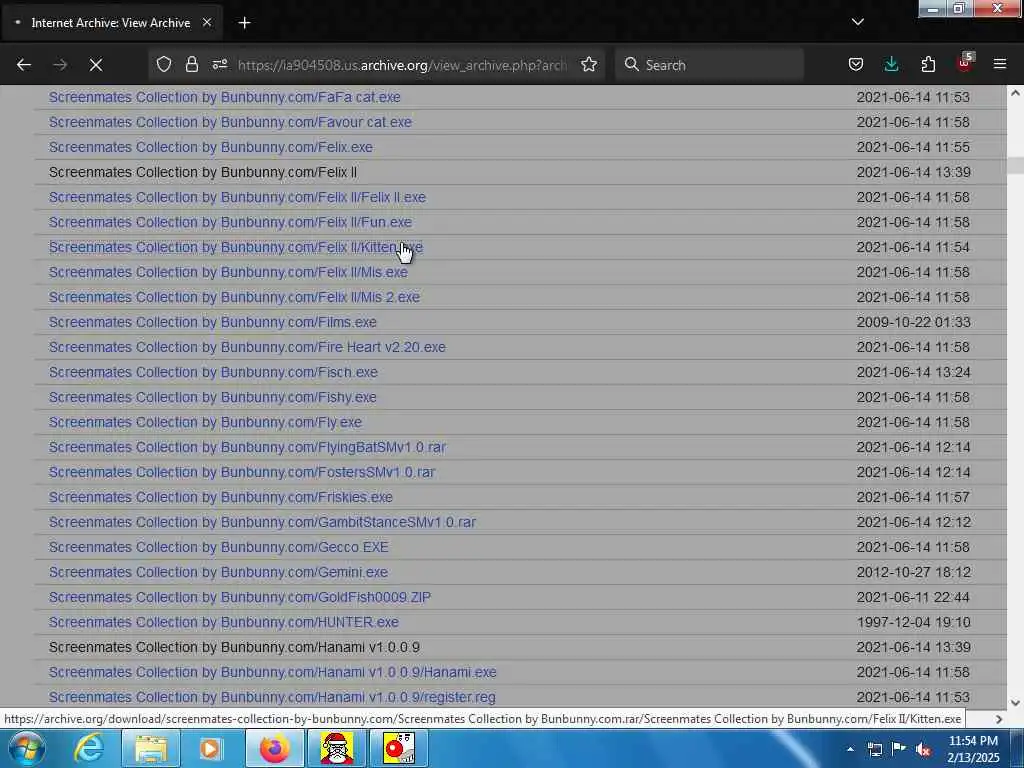1024x768 pixels.
Task: Open site permissions icon in address bar
Action: [220, 64]
